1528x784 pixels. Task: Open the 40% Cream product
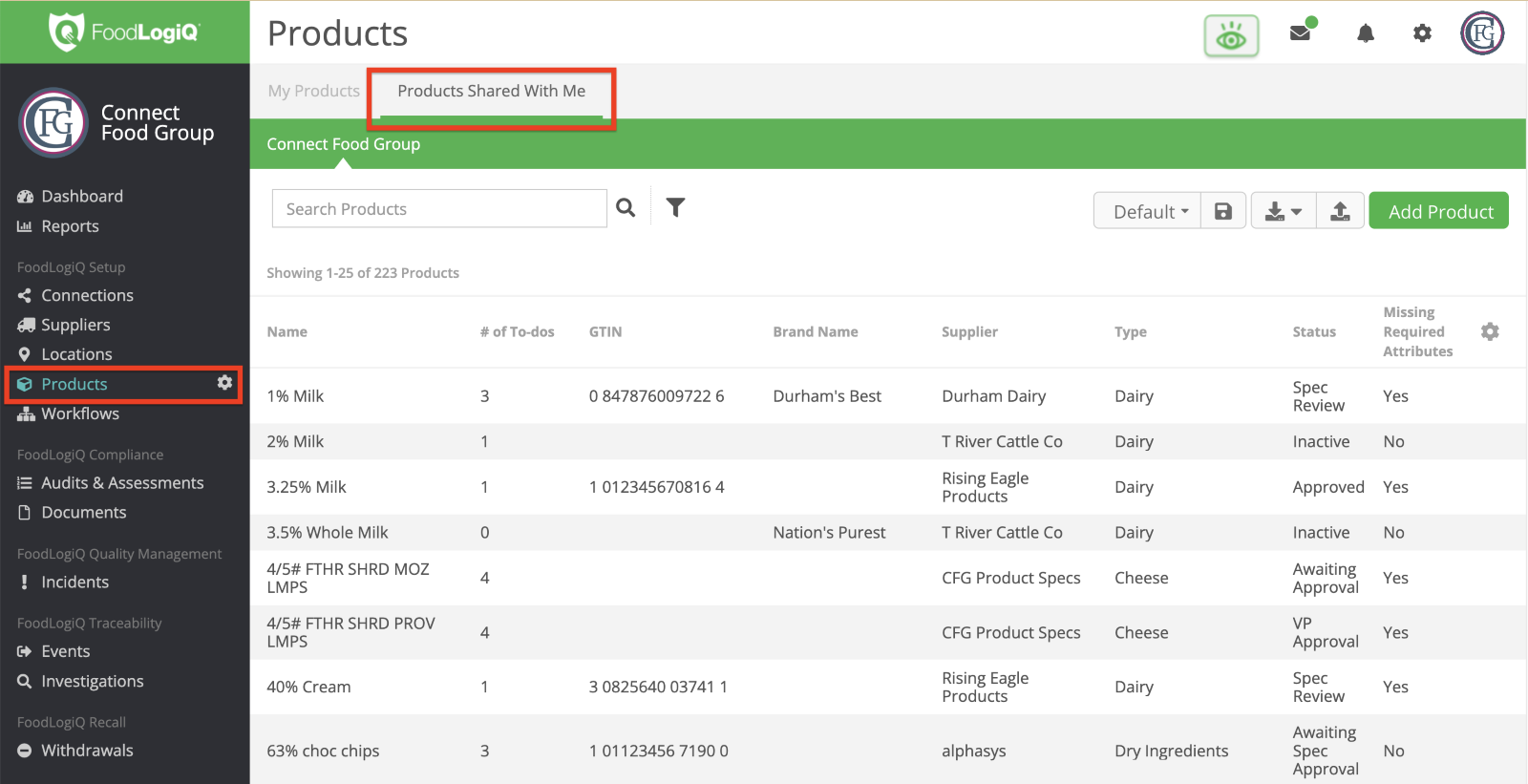click(308, 687)
